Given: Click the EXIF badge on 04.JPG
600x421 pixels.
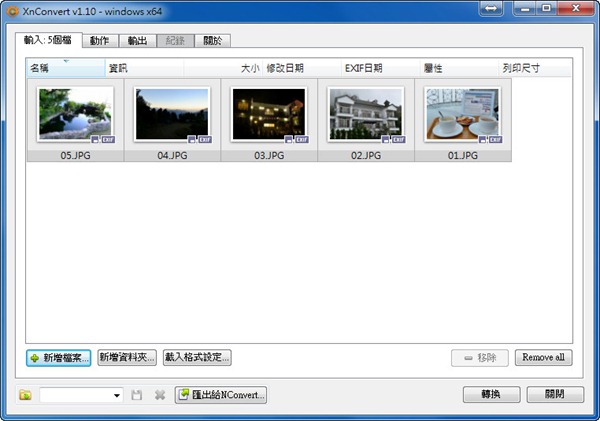Looking at the screenshot, I should pos(205,139).
